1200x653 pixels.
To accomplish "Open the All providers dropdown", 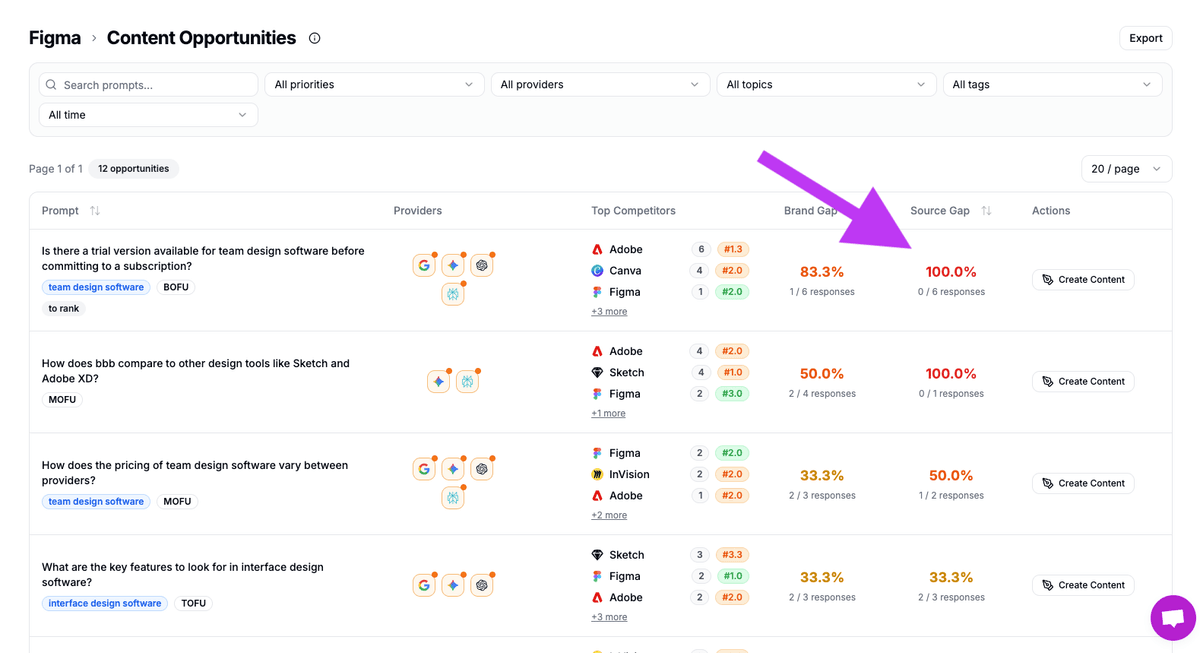I will tap(599, 85).
